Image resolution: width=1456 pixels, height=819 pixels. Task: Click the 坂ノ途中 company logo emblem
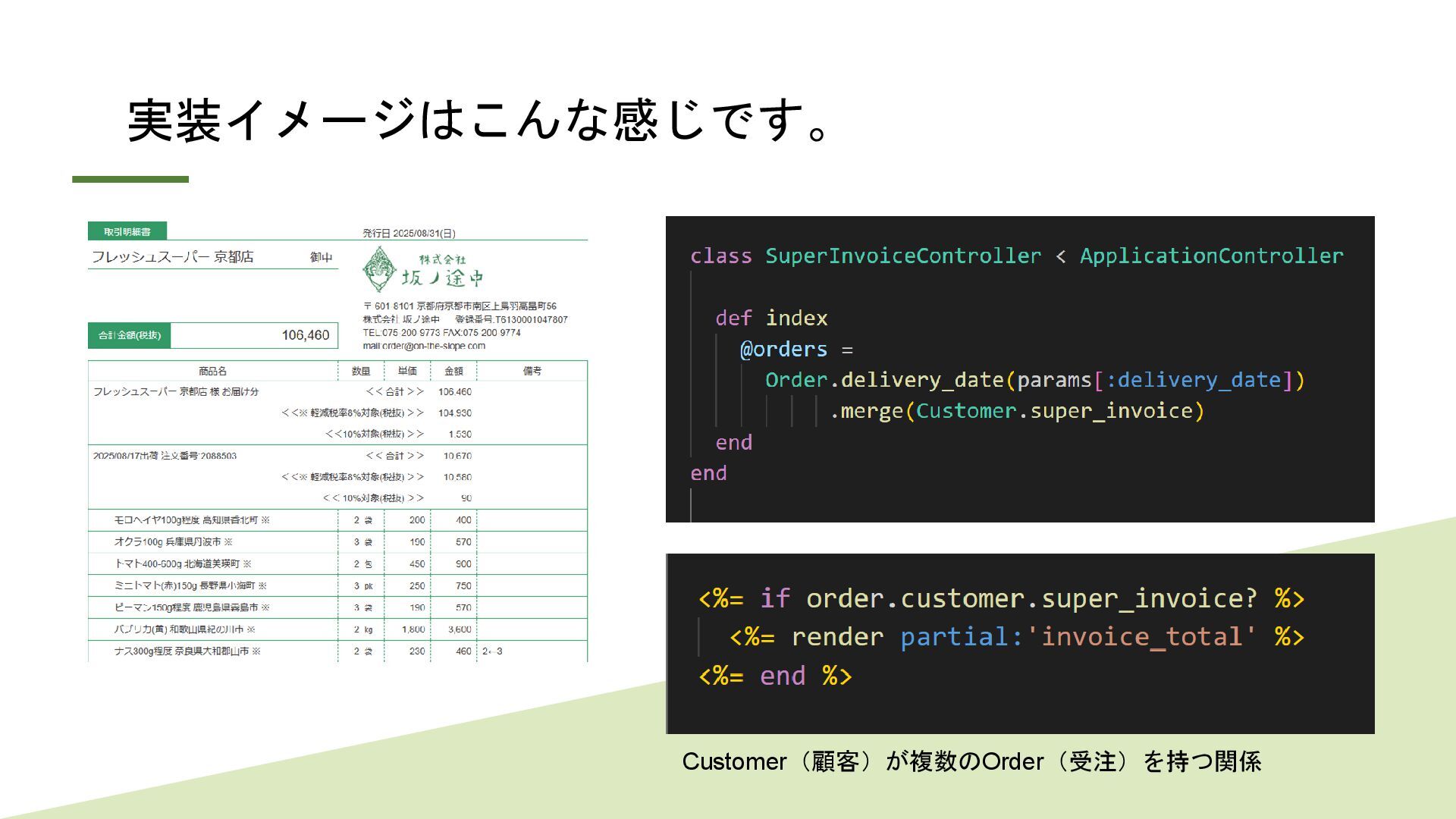pos(379,269)
